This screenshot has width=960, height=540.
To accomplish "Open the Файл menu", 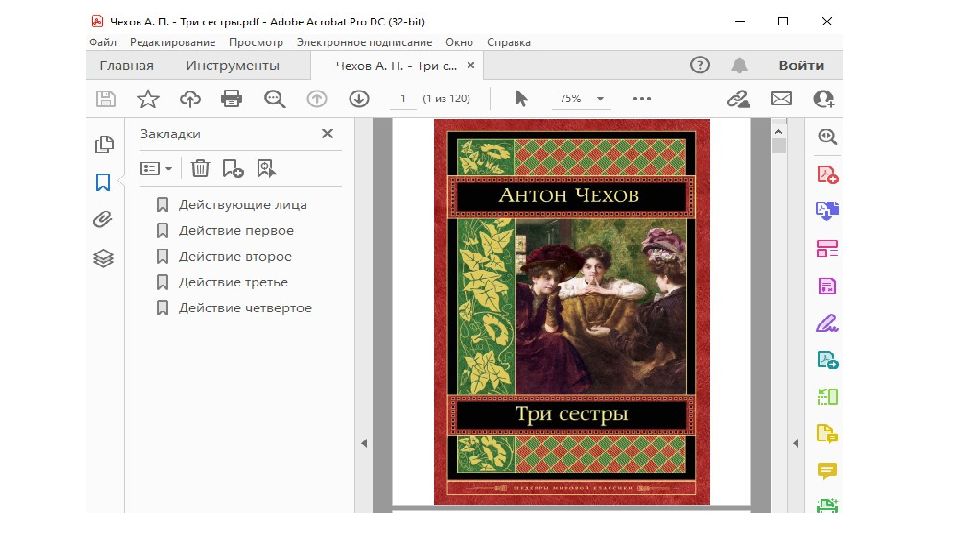I will click(x=103, y=42).
